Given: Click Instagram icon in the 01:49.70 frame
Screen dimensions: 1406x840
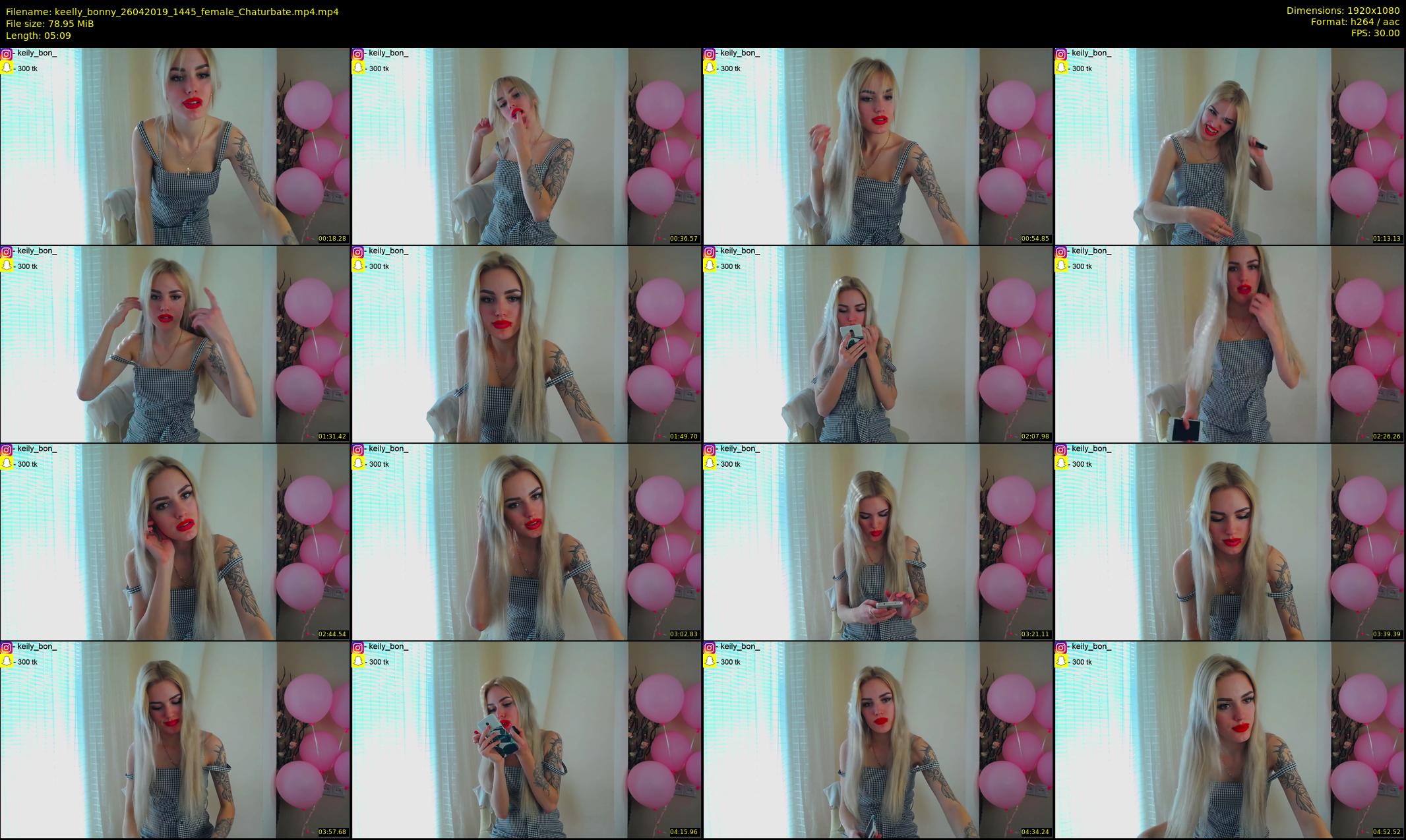Looking at the screenshot, I should [x=357, y=252].
